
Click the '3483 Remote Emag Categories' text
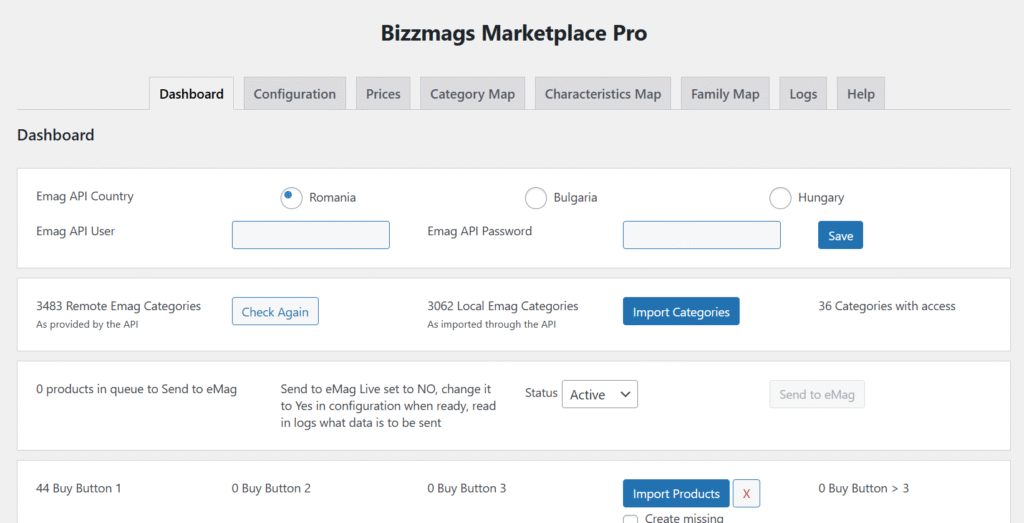coord(119,306)
